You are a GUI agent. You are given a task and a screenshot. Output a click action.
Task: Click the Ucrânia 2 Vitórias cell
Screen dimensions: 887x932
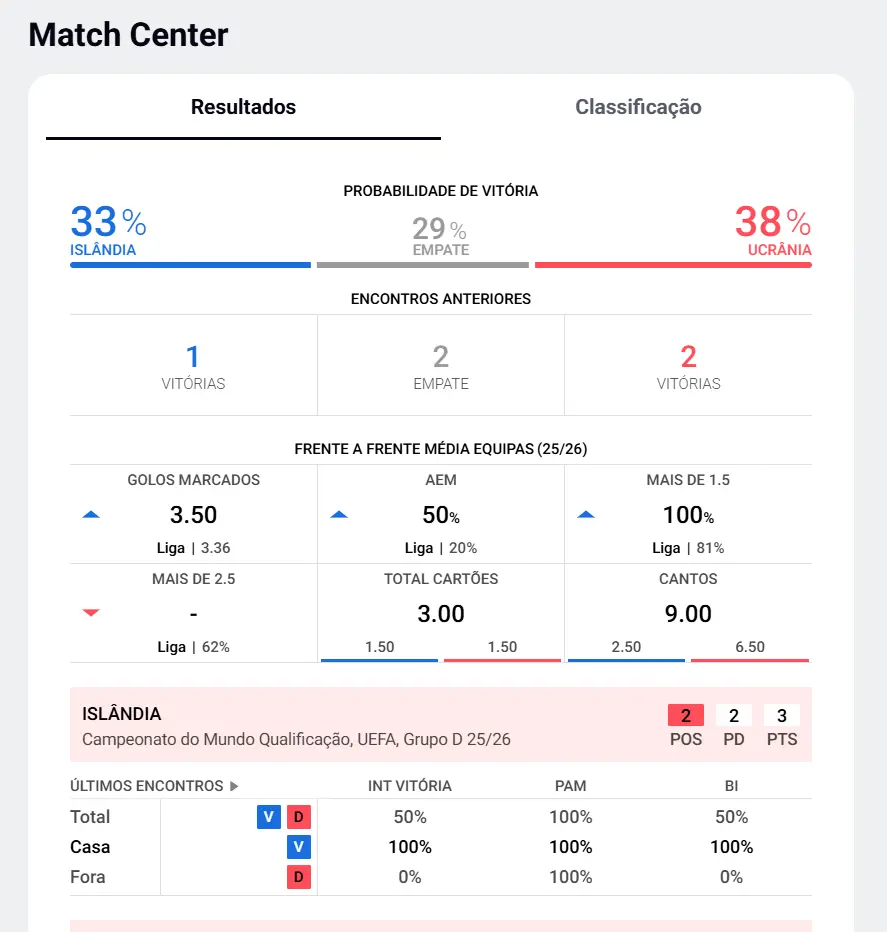coord(688,366)
